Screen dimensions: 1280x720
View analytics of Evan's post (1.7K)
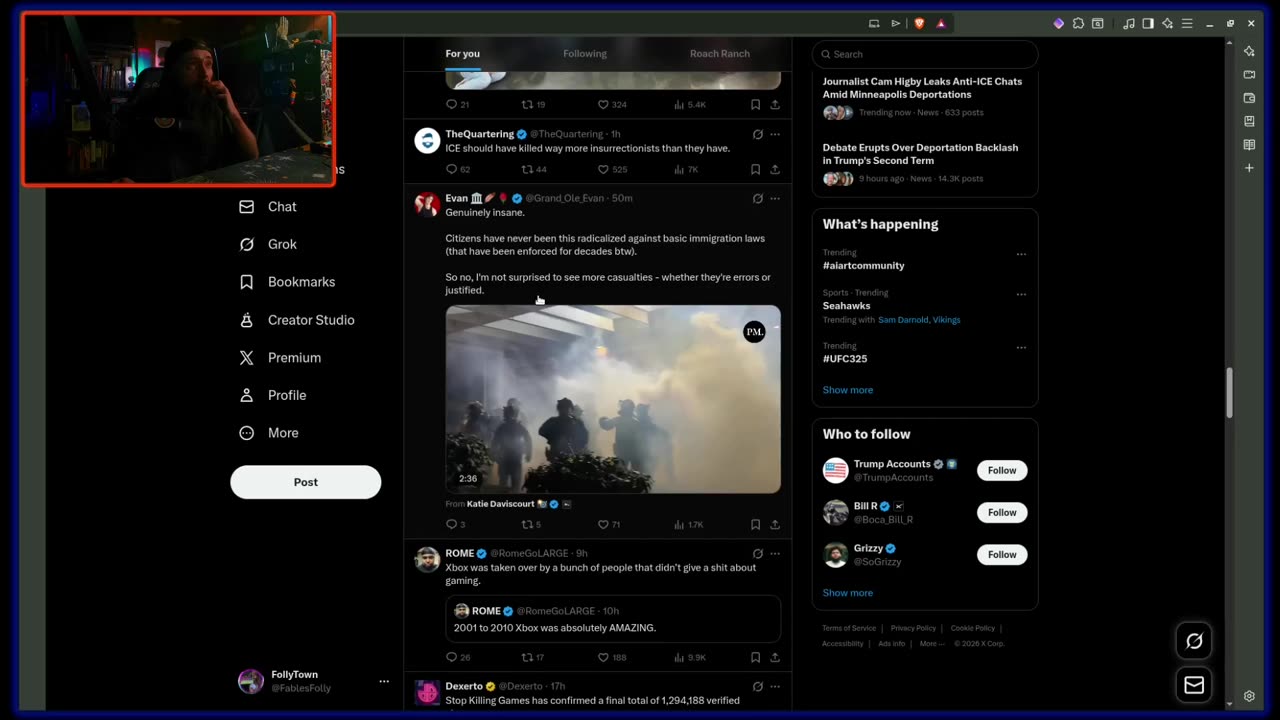(689, 524)
